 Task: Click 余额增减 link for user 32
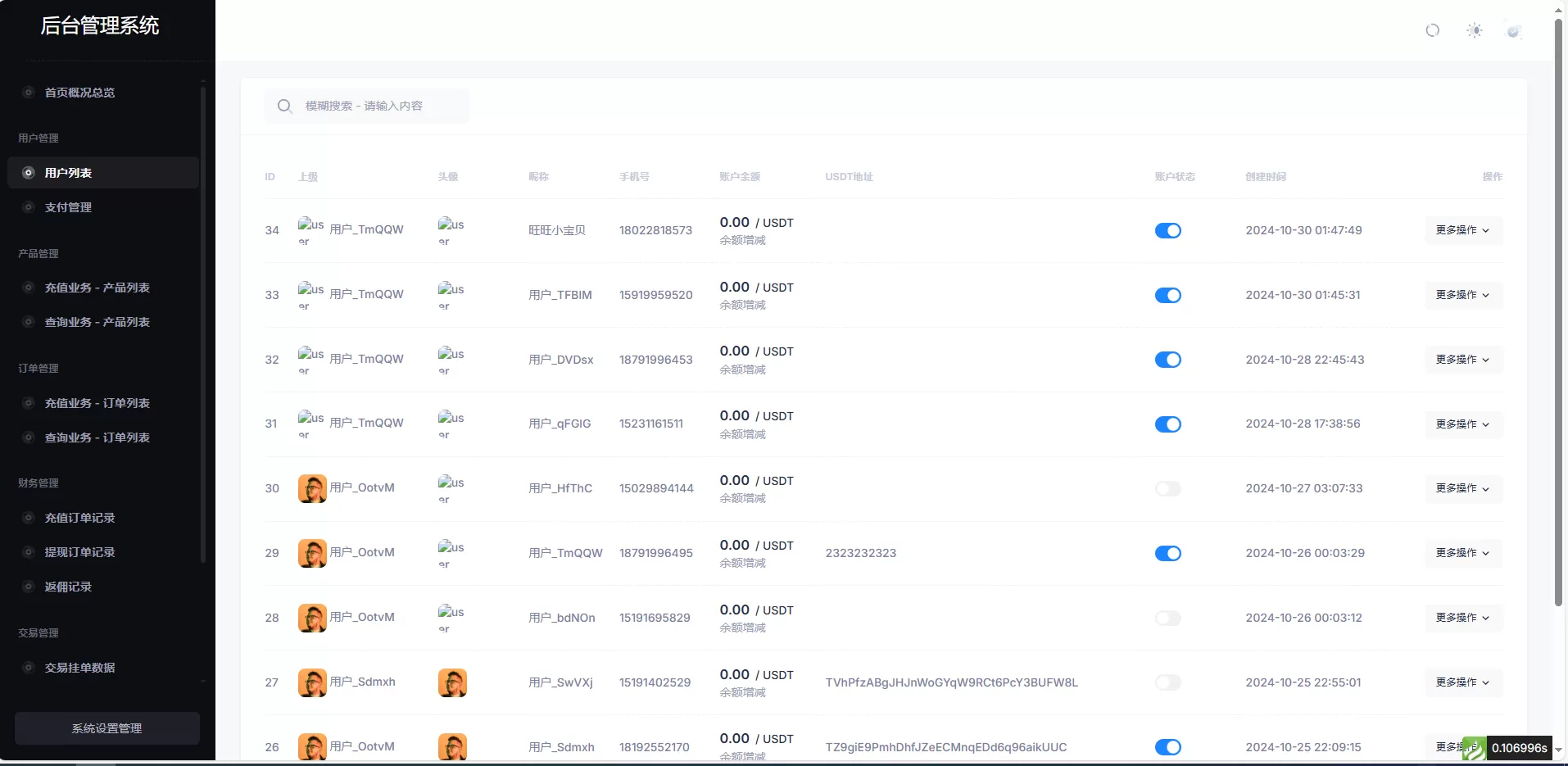point(742,369)
